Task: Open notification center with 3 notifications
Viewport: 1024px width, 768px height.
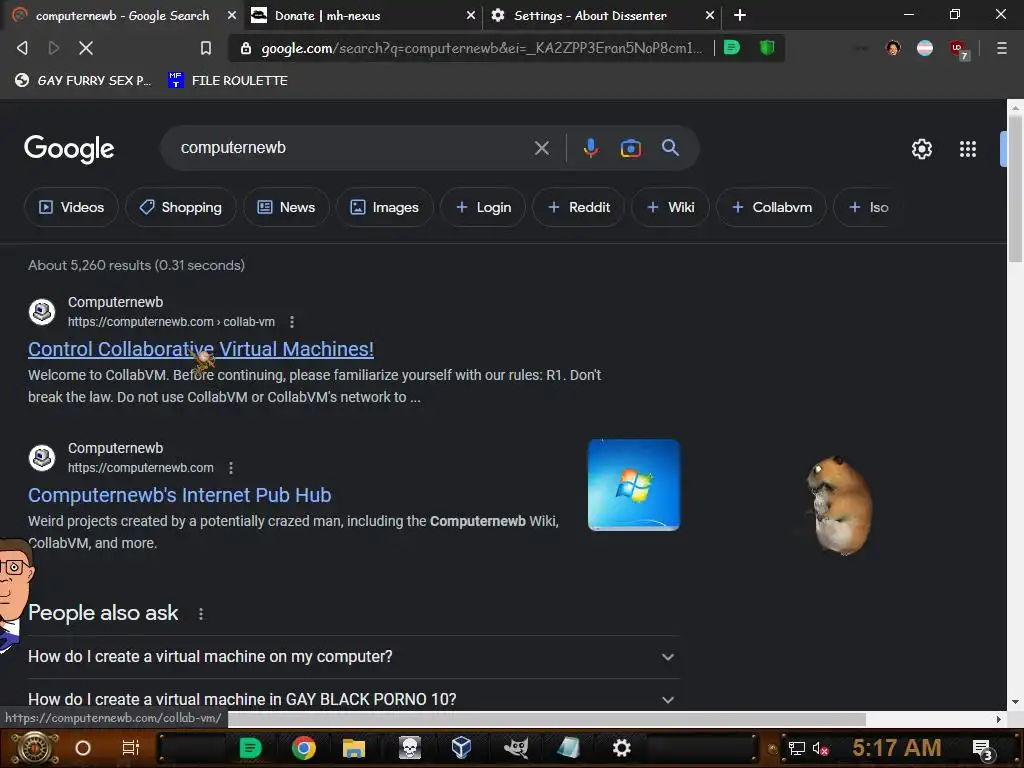Action: [x=982, y=749]
